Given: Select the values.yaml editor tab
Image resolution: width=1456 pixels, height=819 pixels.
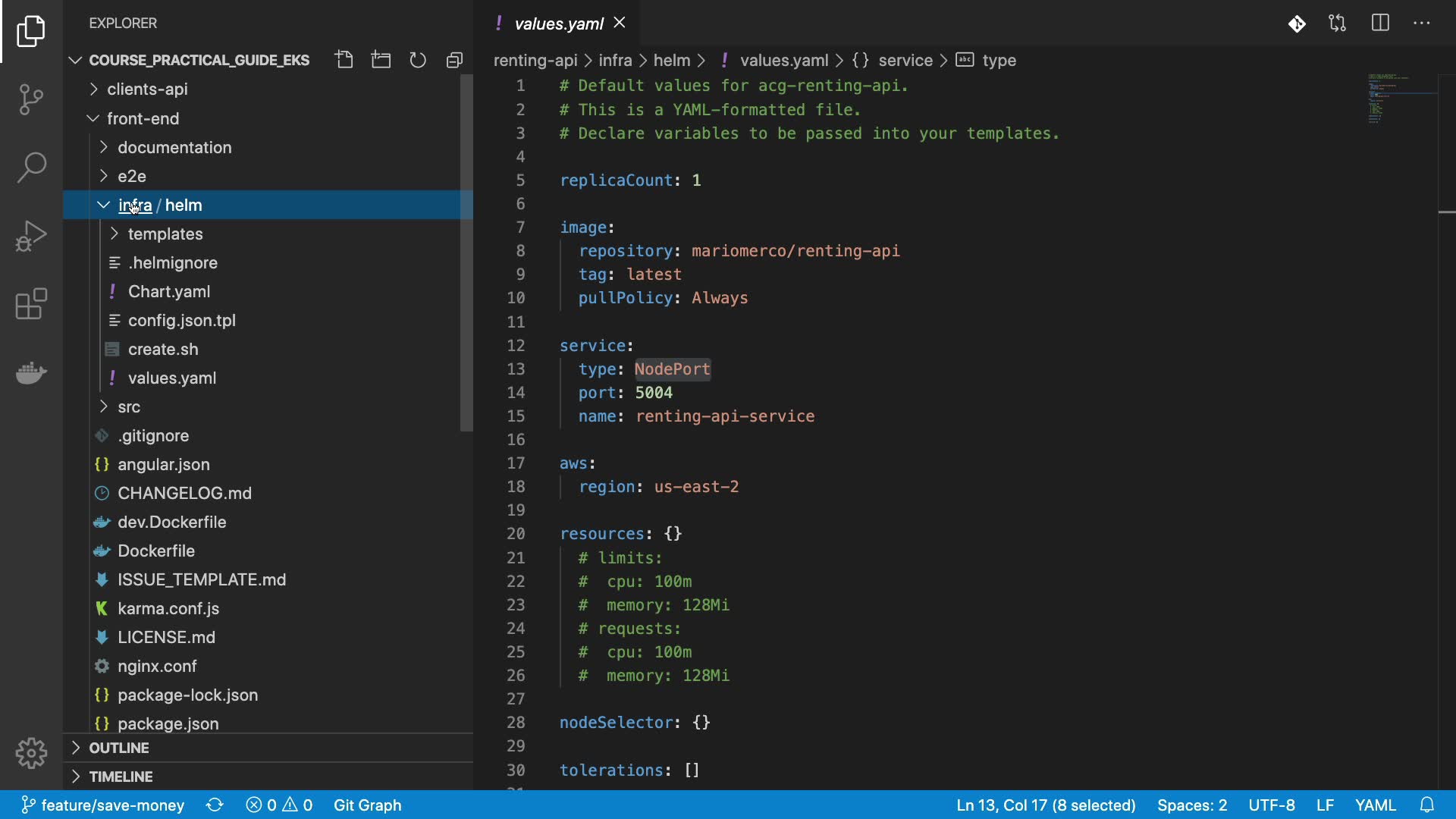Looking at the screenshot, I should [x=558, y=24].
